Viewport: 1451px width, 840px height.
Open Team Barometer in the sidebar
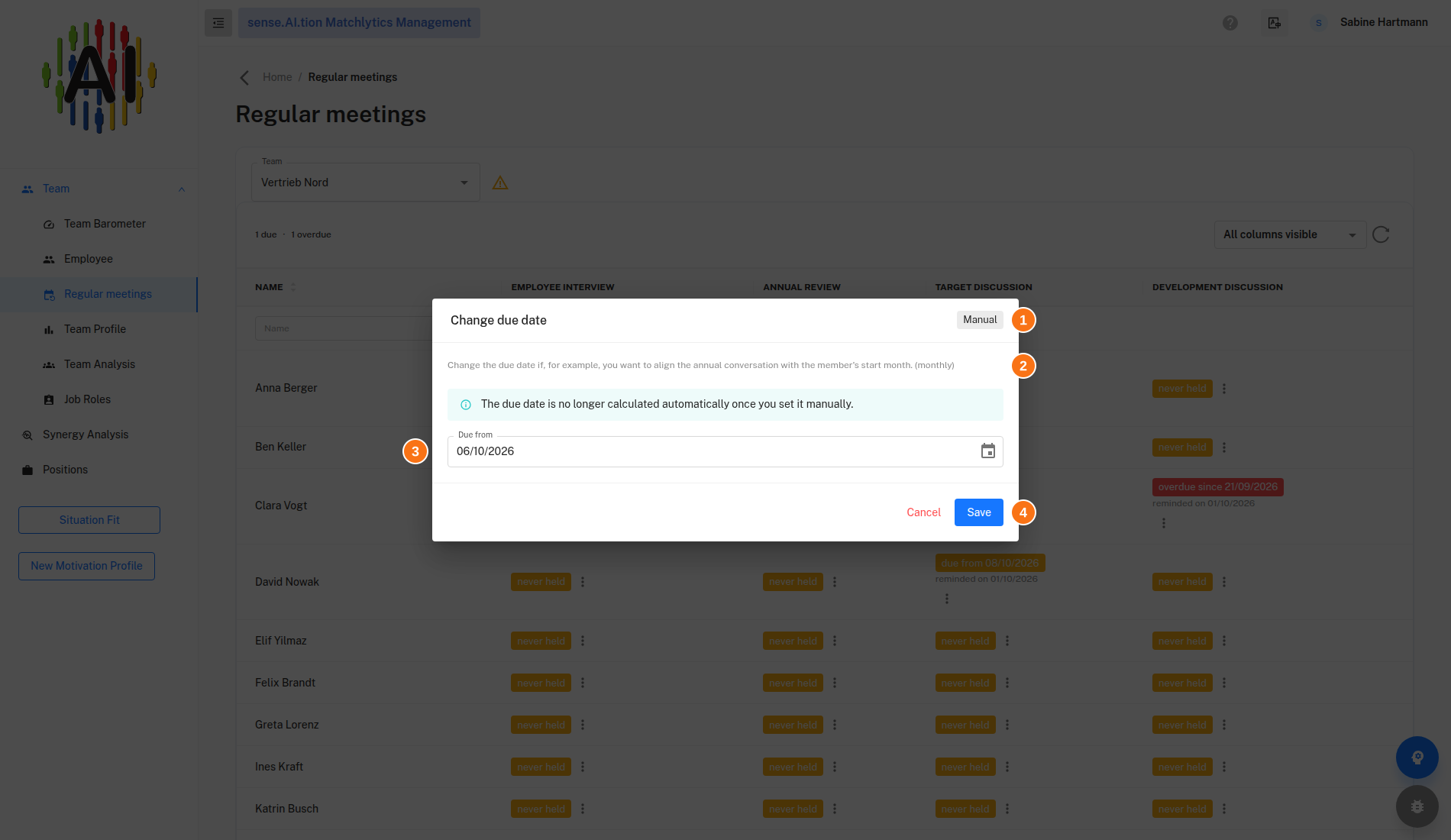[x=105, y=224]
